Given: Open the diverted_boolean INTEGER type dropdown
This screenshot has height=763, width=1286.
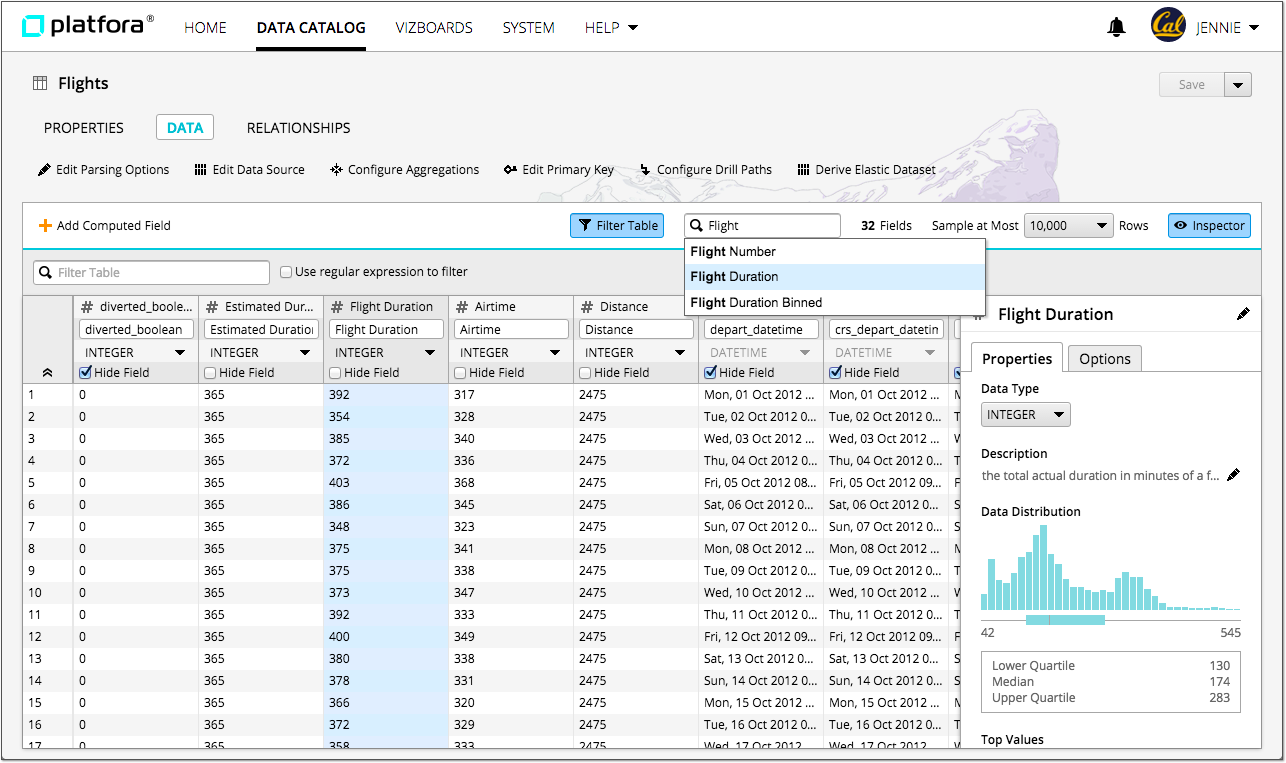Looking at the screenshot, I should [x=135, y=353].
